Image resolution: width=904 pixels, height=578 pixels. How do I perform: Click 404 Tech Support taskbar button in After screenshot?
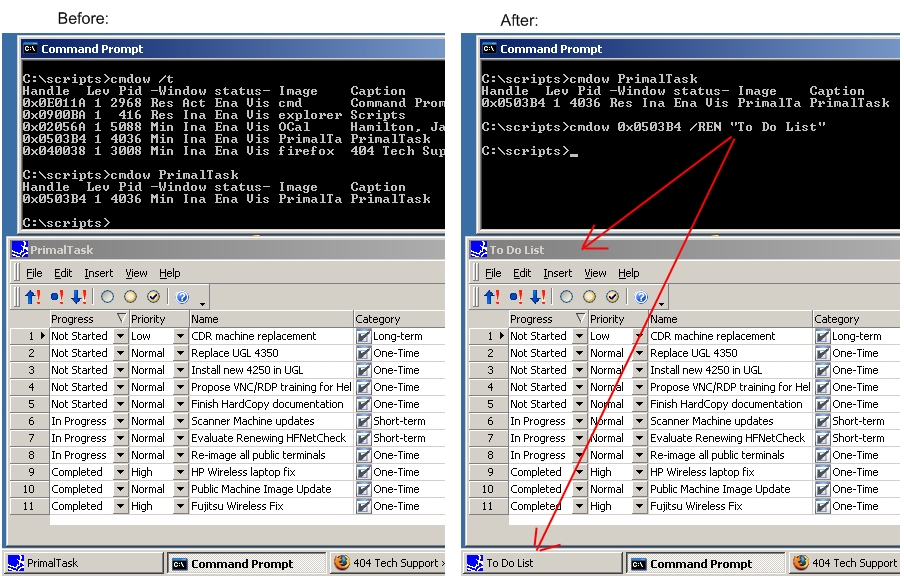pyautogui.click(x=845, y=563)
